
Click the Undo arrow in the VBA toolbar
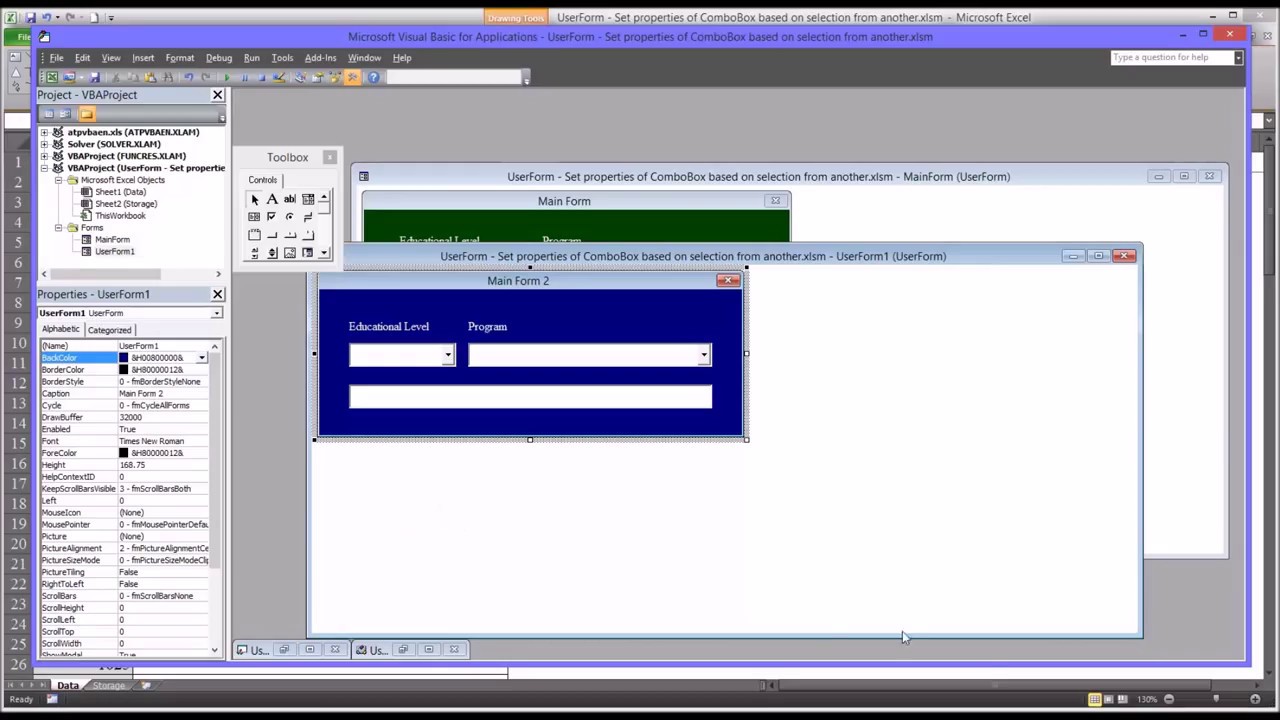pos(189,77)
